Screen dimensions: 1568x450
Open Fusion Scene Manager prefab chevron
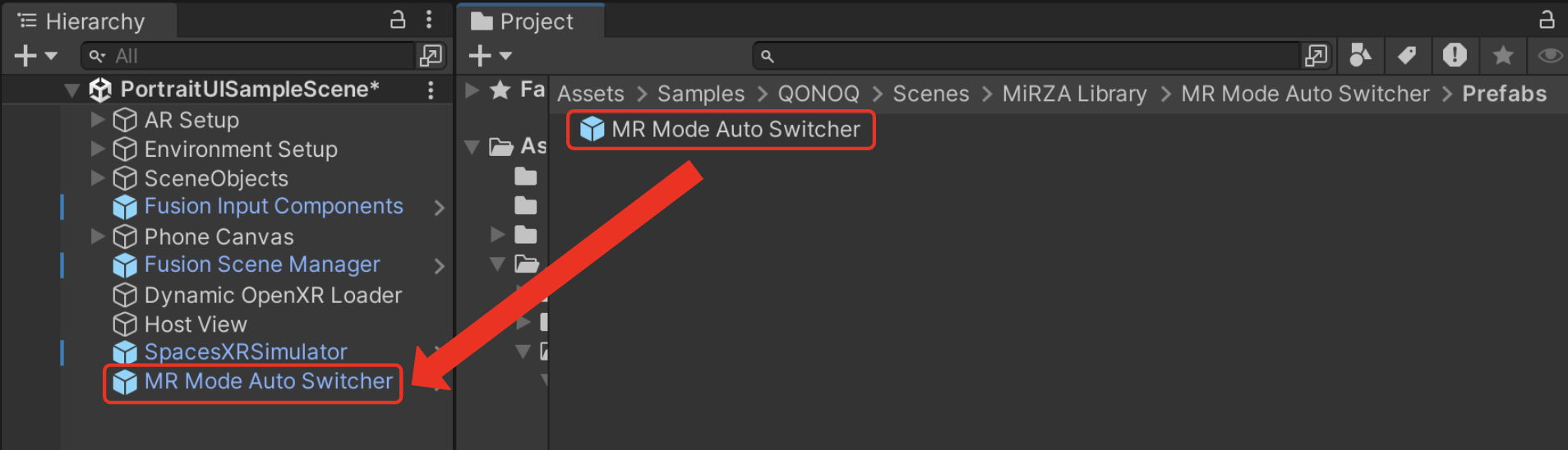click(x=439, y=266)
